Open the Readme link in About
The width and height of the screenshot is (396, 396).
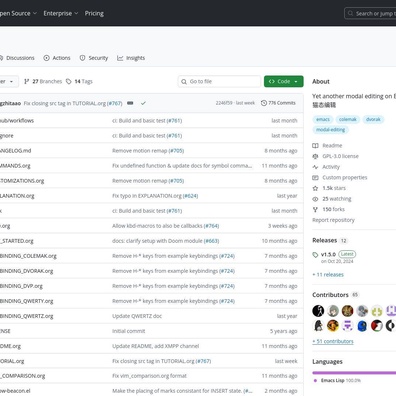click(x=332, y=146)
